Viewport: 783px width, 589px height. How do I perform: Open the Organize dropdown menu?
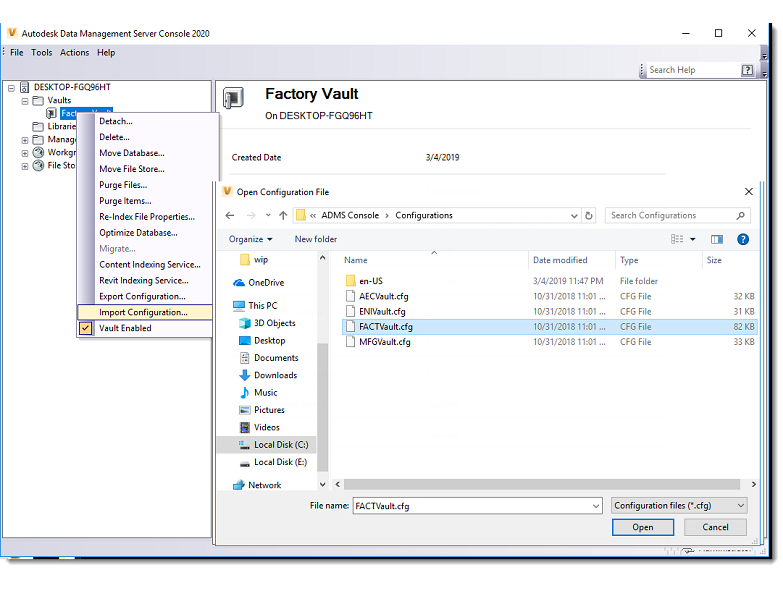coord(251,239)
